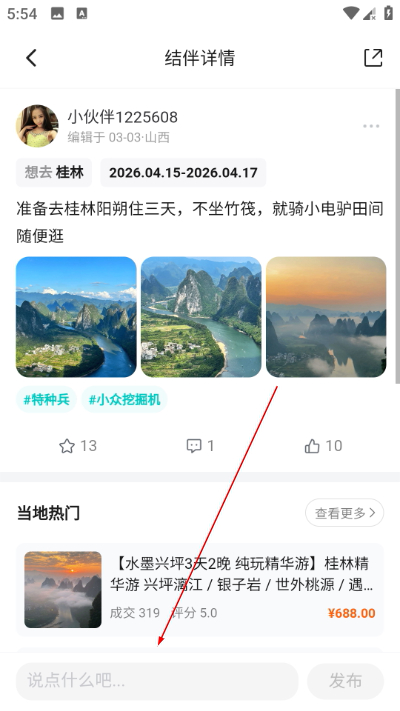Toggle the thumbs-up like icon
Image resolution: width=400 pixels, height=711 pixels.
(x=312, y=446)
